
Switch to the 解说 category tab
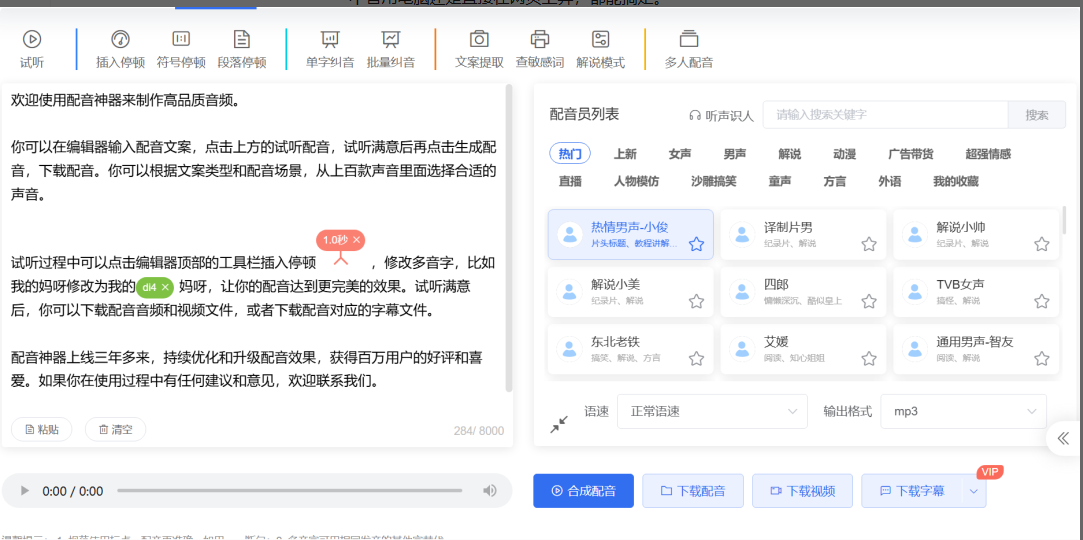[x=789, y=154]
